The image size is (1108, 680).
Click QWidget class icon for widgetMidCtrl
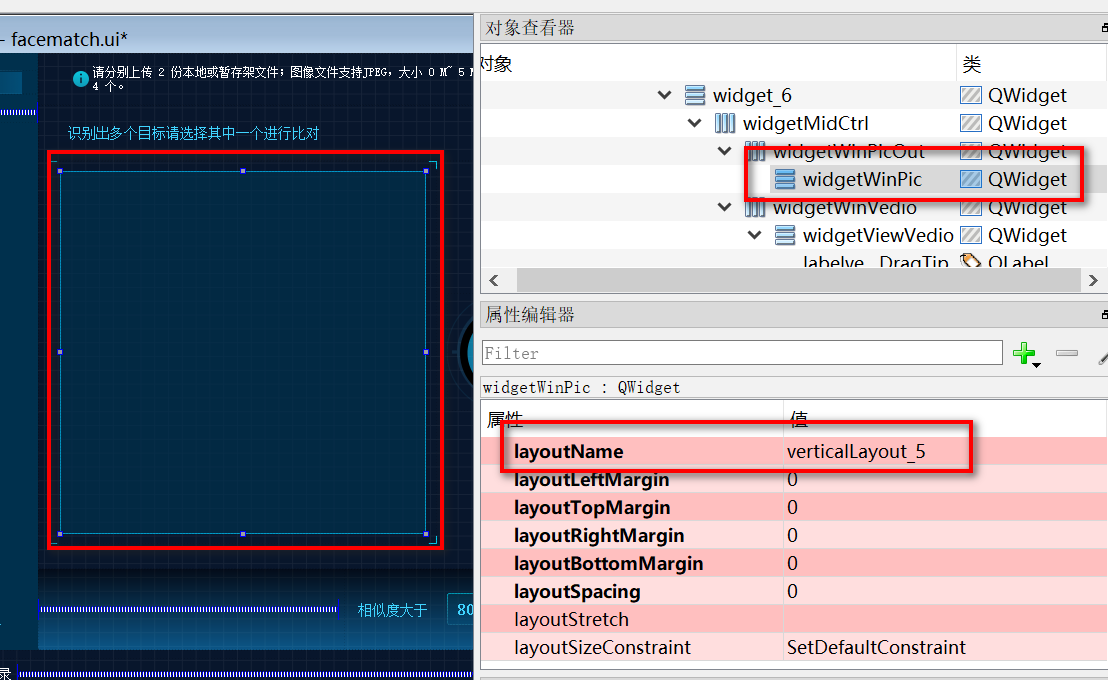click(x=971, y=123)
